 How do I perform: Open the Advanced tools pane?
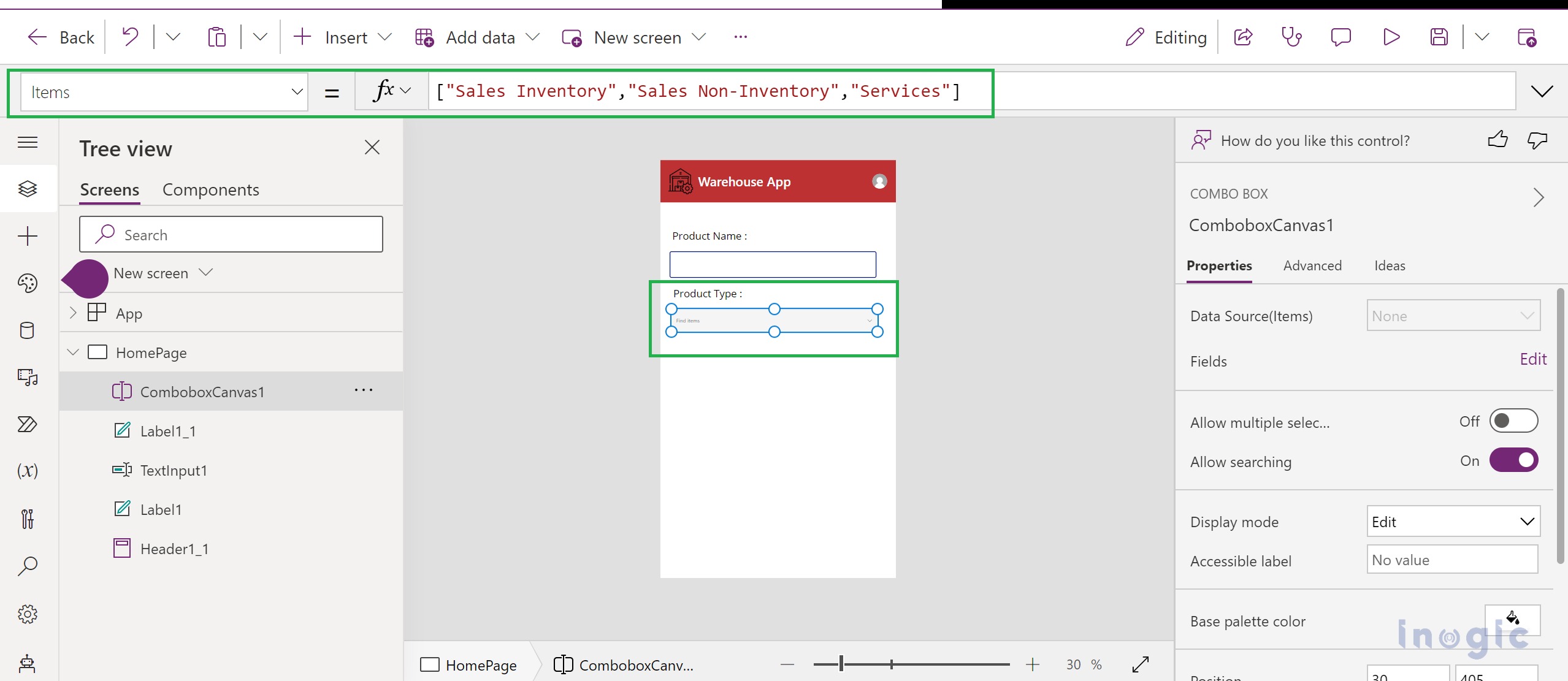pyautogui.click(x=28, y=519)
